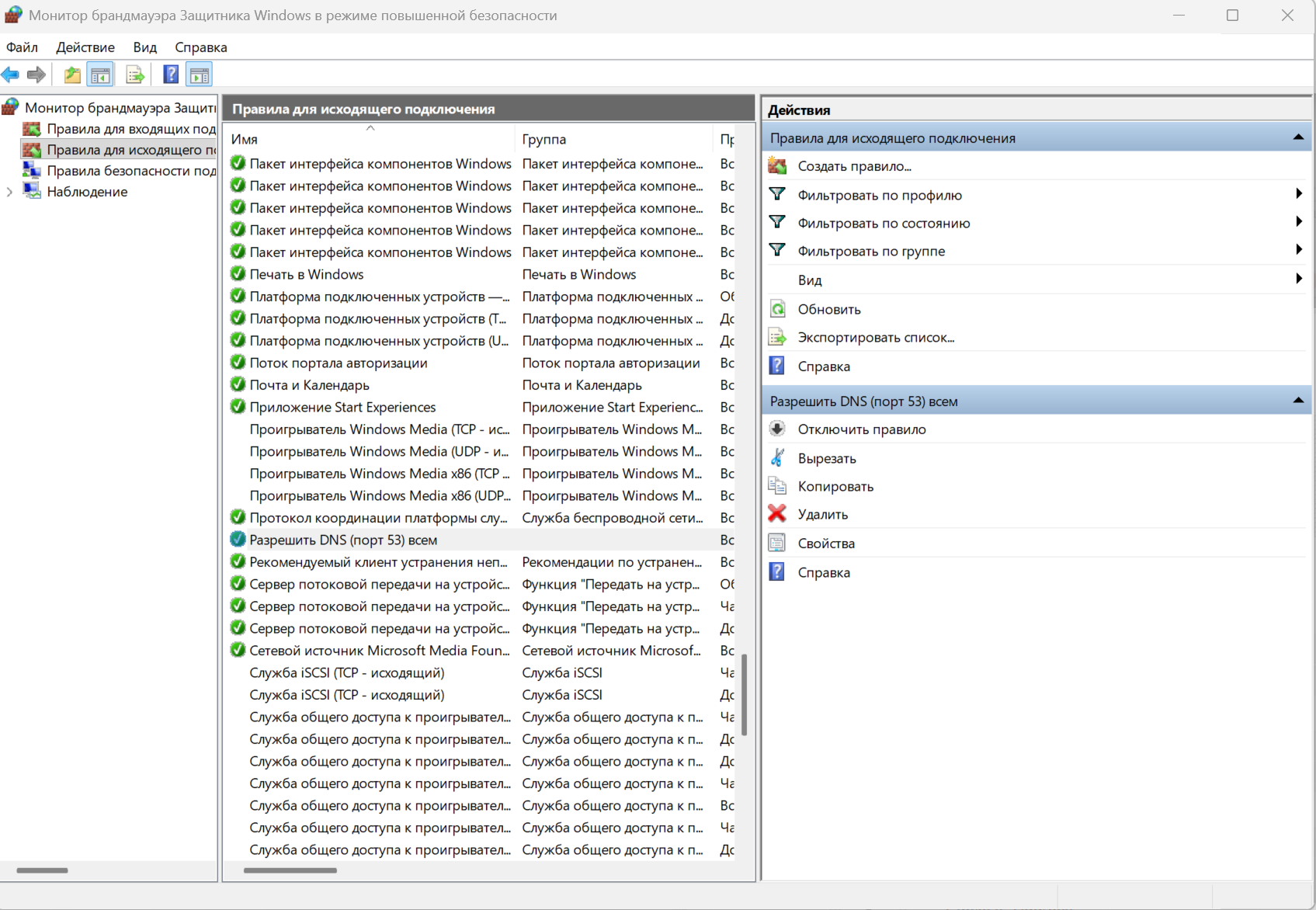
Task: Open the Справка menu in the menu bar
Action: [x=201, y=47]
